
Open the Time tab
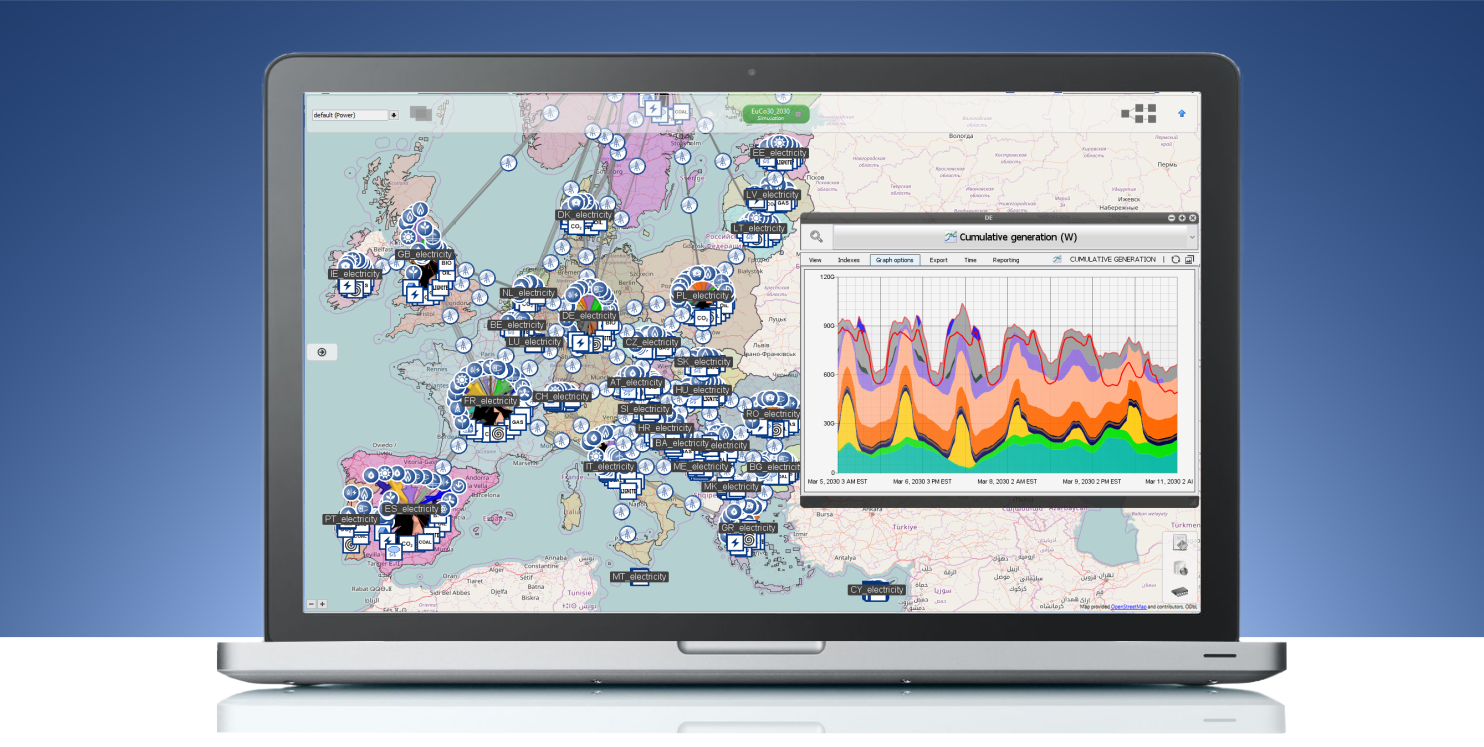970,260
